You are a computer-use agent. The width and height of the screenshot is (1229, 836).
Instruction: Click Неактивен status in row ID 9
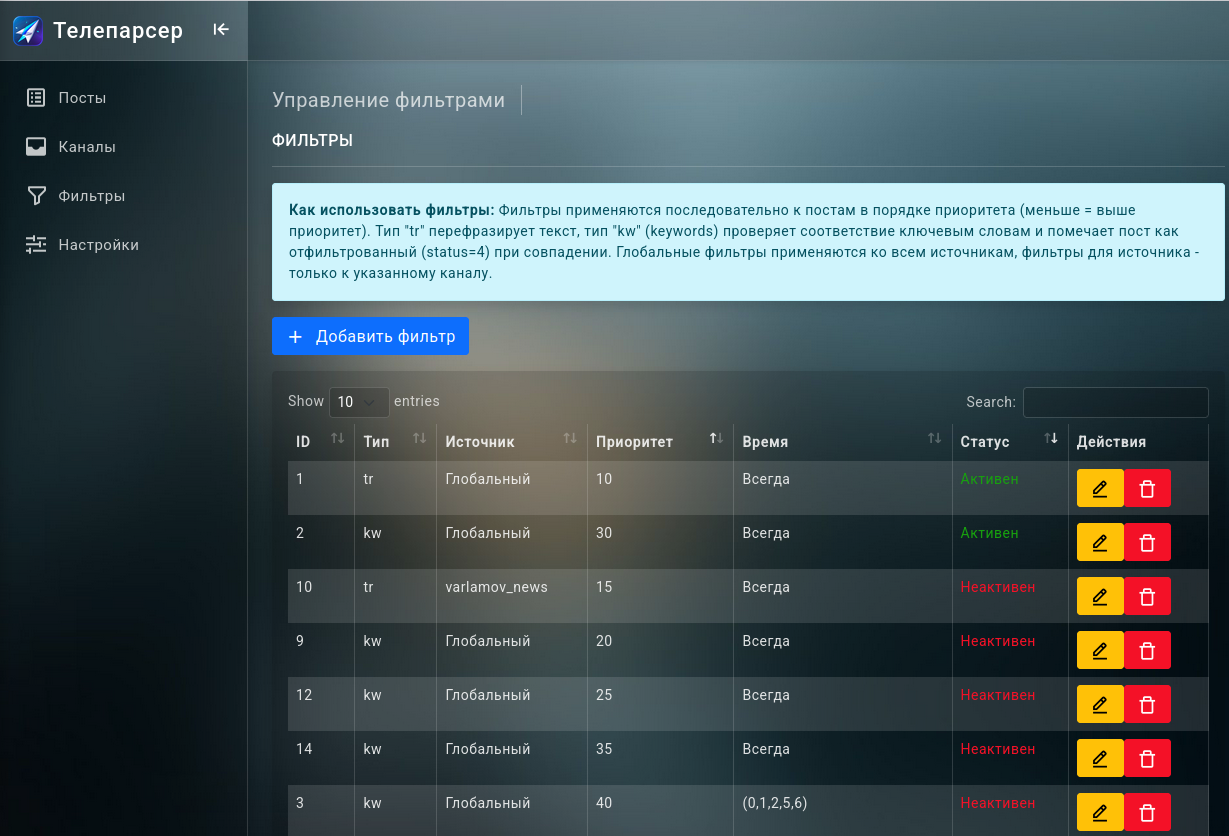(998, 641)
